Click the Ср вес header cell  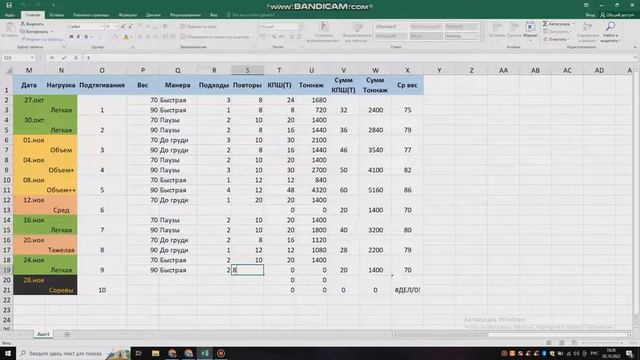coord(407,85)
